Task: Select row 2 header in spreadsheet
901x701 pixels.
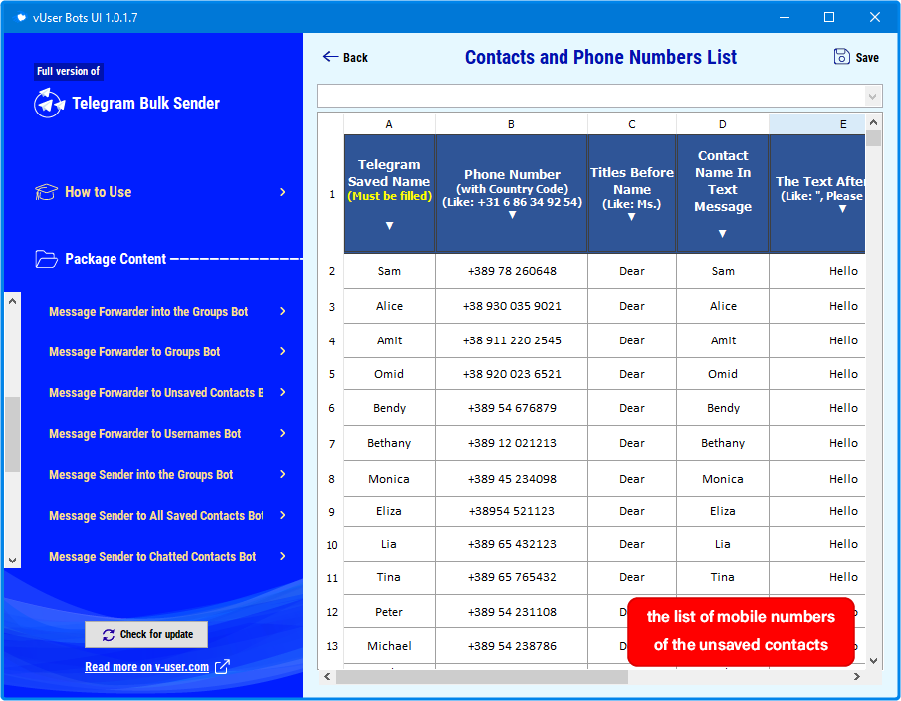Action: point(332,271)
